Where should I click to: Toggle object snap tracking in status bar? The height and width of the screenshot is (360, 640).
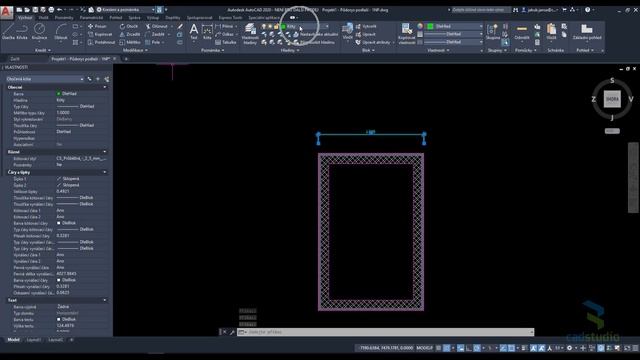click(x=503, y=348)
